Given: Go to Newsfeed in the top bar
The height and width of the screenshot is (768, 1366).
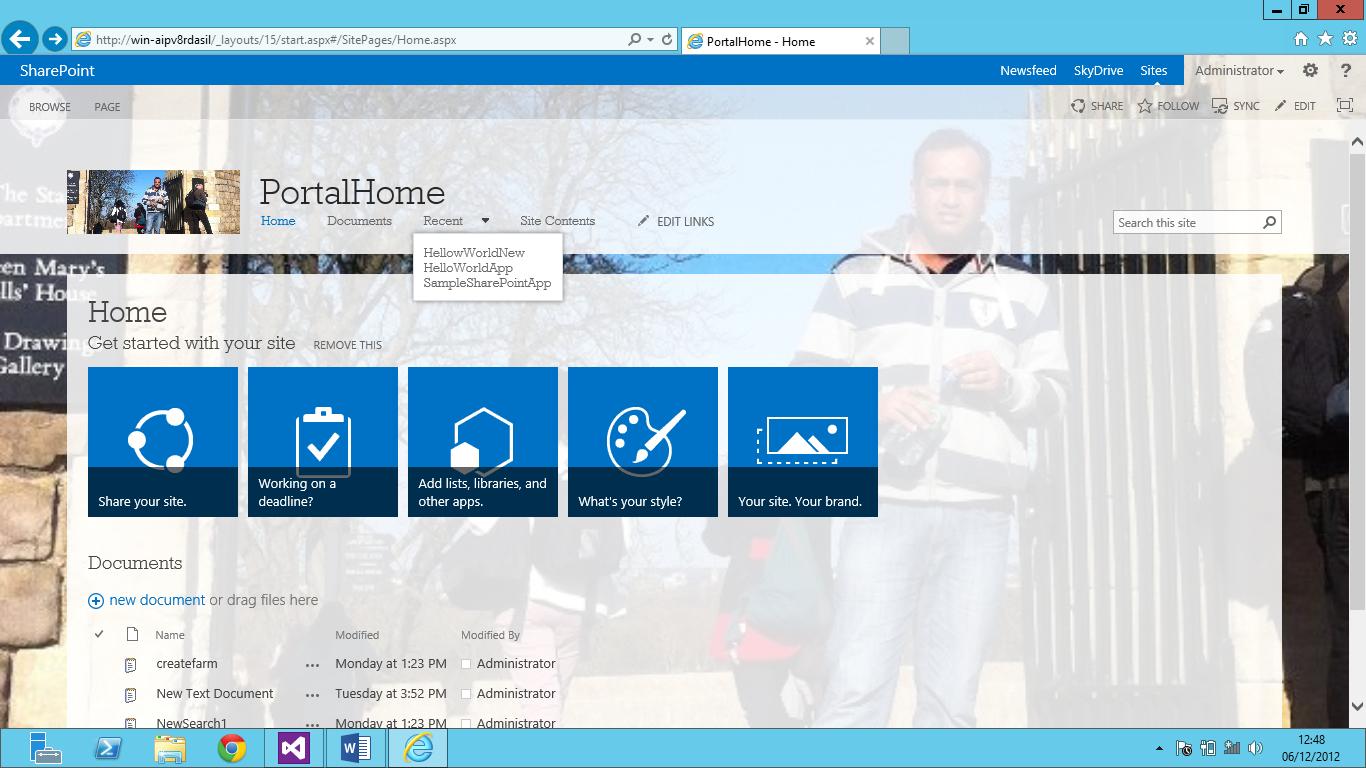Looking at the screenshot, I should point(1028,70).
